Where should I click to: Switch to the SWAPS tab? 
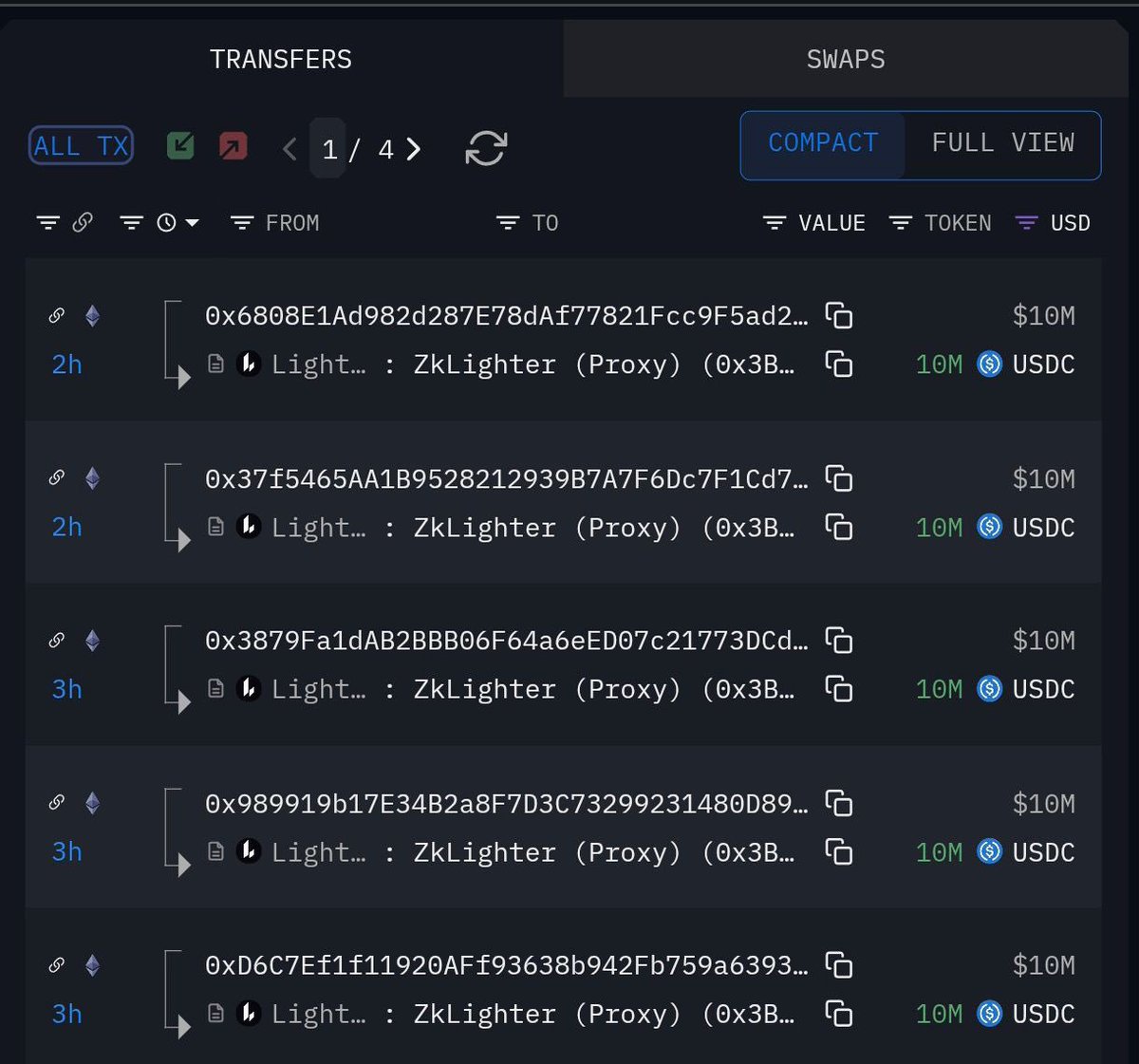(846, 59)
